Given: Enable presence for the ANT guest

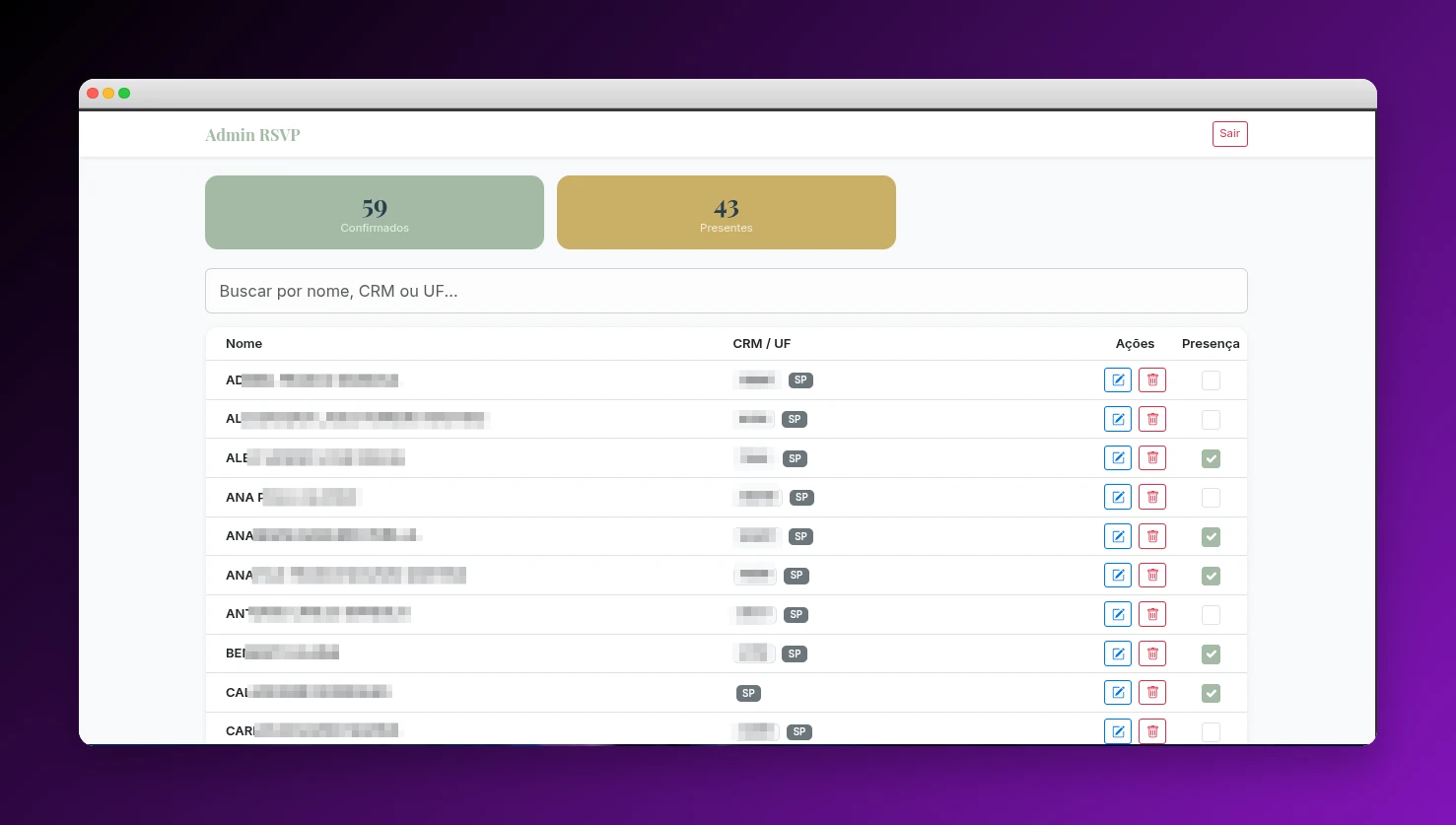Looking at the screenshot, I should tap(1211, 615).
